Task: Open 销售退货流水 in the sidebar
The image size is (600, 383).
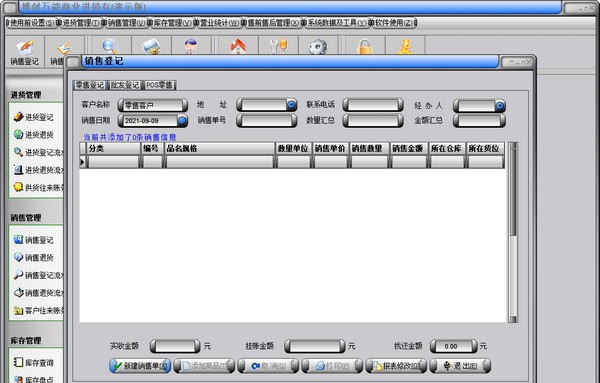Action: pos(38,293)
